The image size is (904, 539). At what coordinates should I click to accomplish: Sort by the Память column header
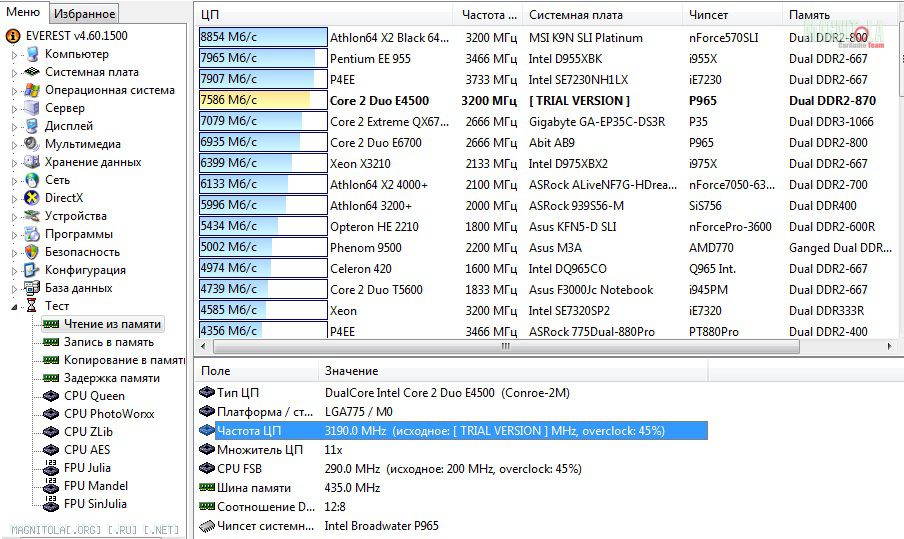point(841,15)
